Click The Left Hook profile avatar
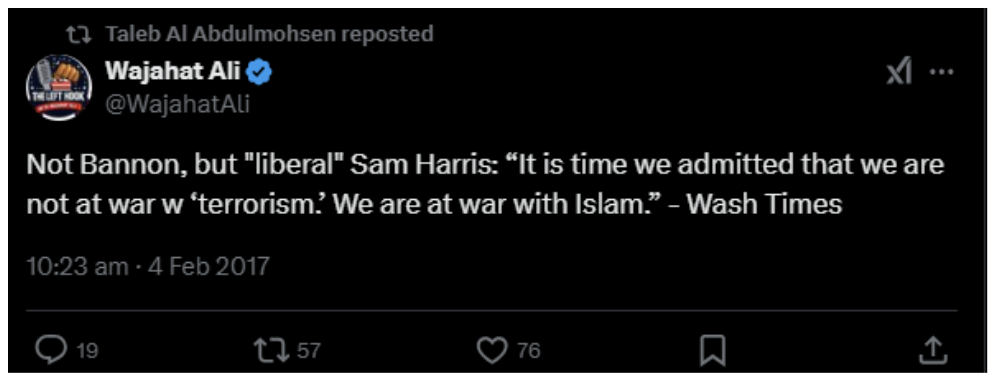 point(59,88)
